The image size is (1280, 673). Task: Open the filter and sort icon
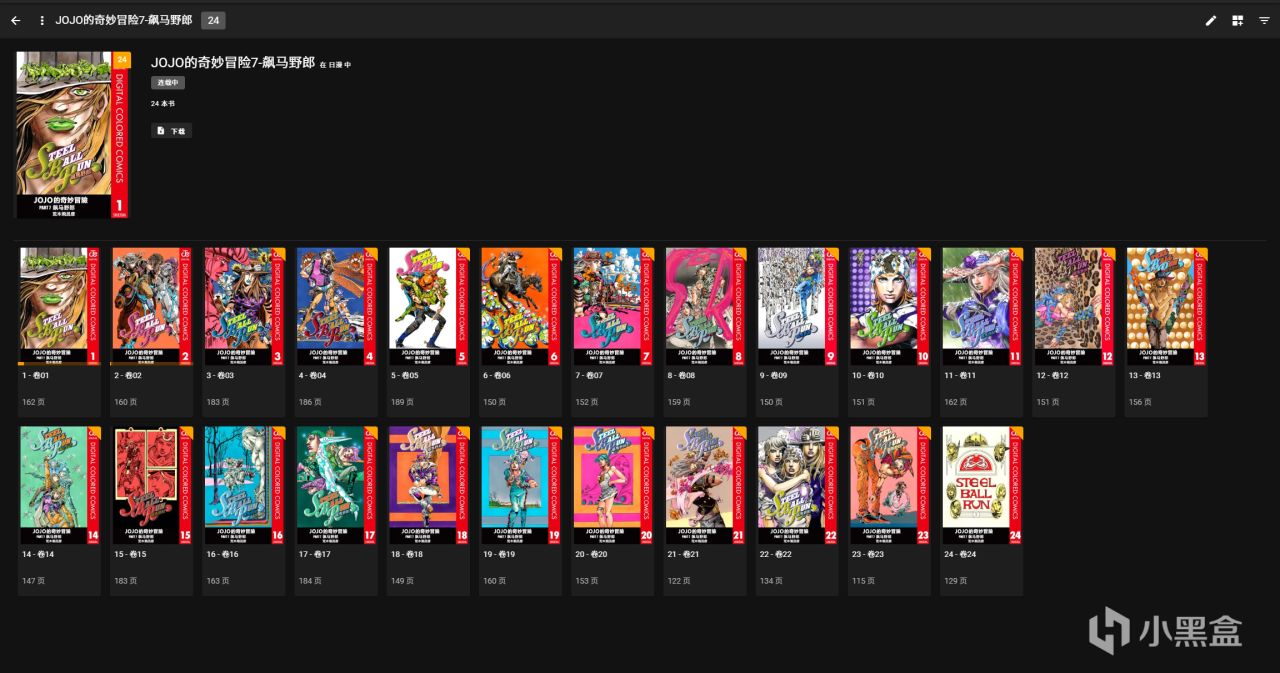pos(1264,20)
